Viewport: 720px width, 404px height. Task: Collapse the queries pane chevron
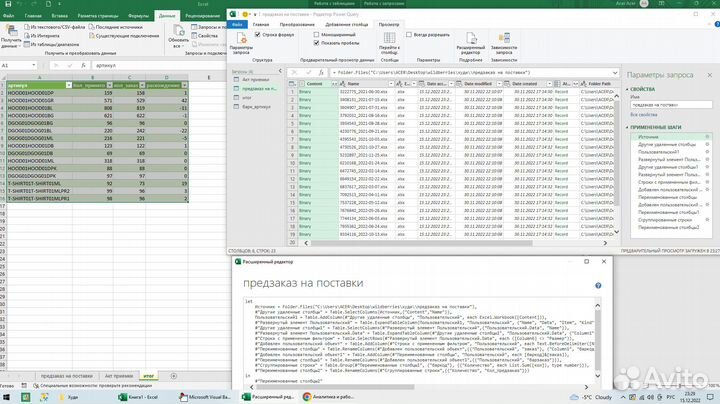click(280, 71)
